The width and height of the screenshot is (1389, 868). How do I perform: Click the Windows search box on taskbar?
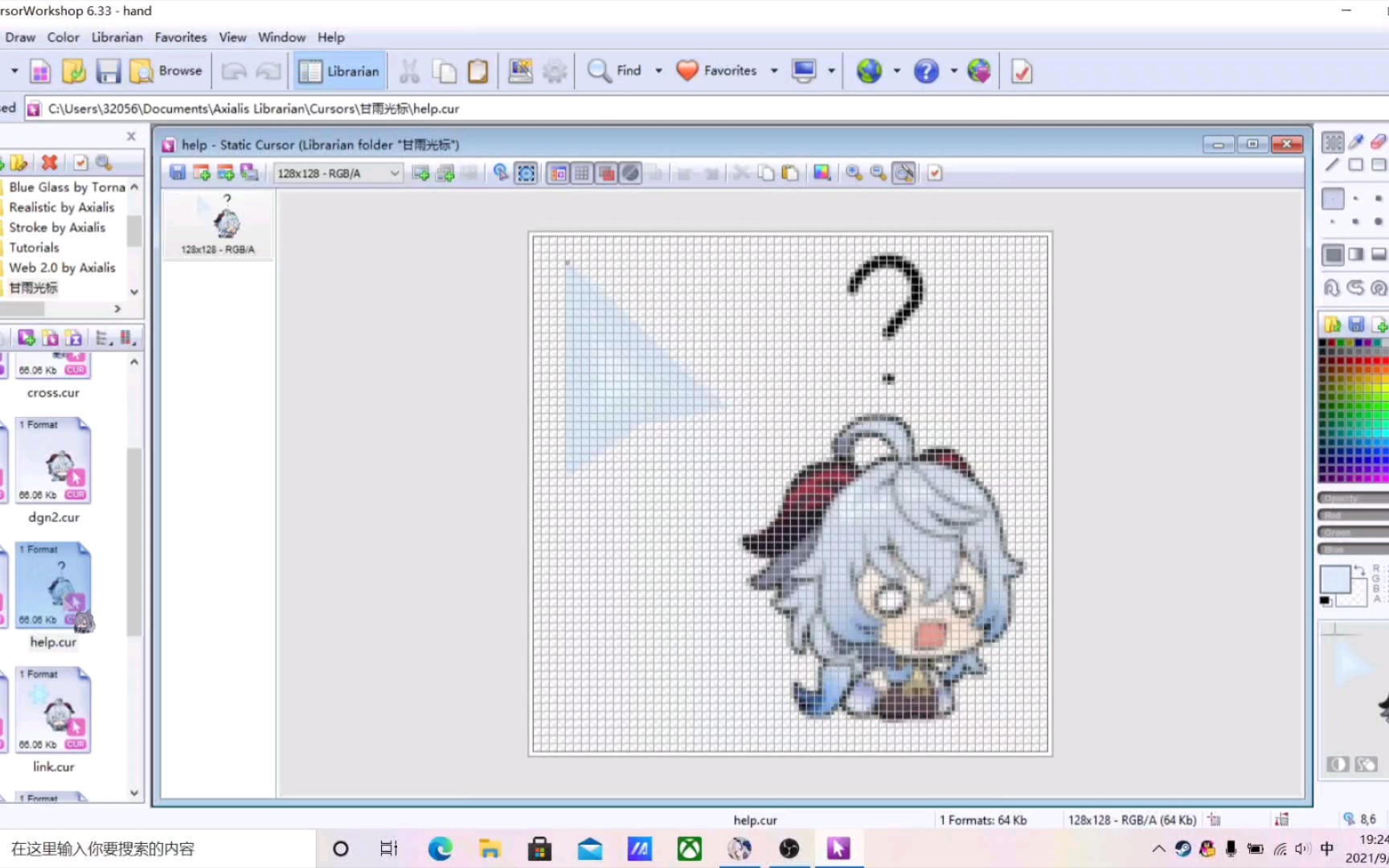tap(158, 849)
